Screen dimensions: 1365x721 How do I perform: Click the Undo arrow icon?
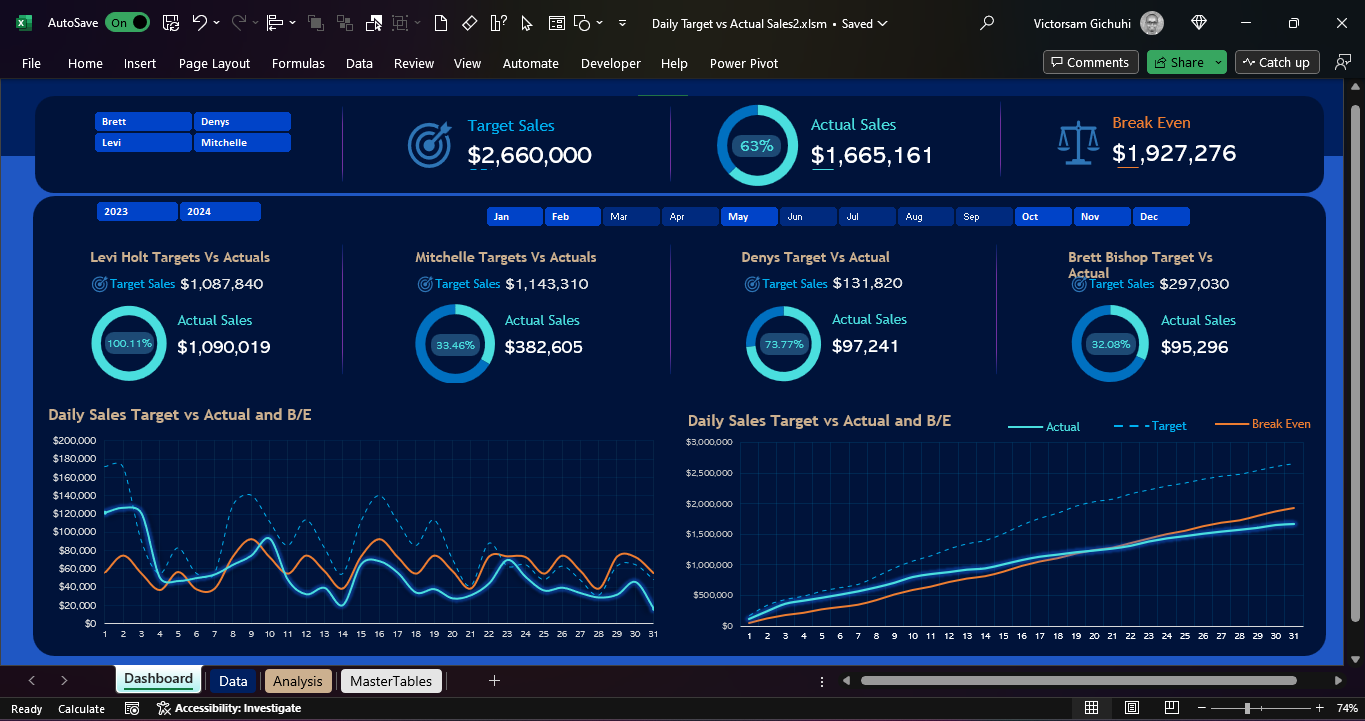(x=200, y=23)
